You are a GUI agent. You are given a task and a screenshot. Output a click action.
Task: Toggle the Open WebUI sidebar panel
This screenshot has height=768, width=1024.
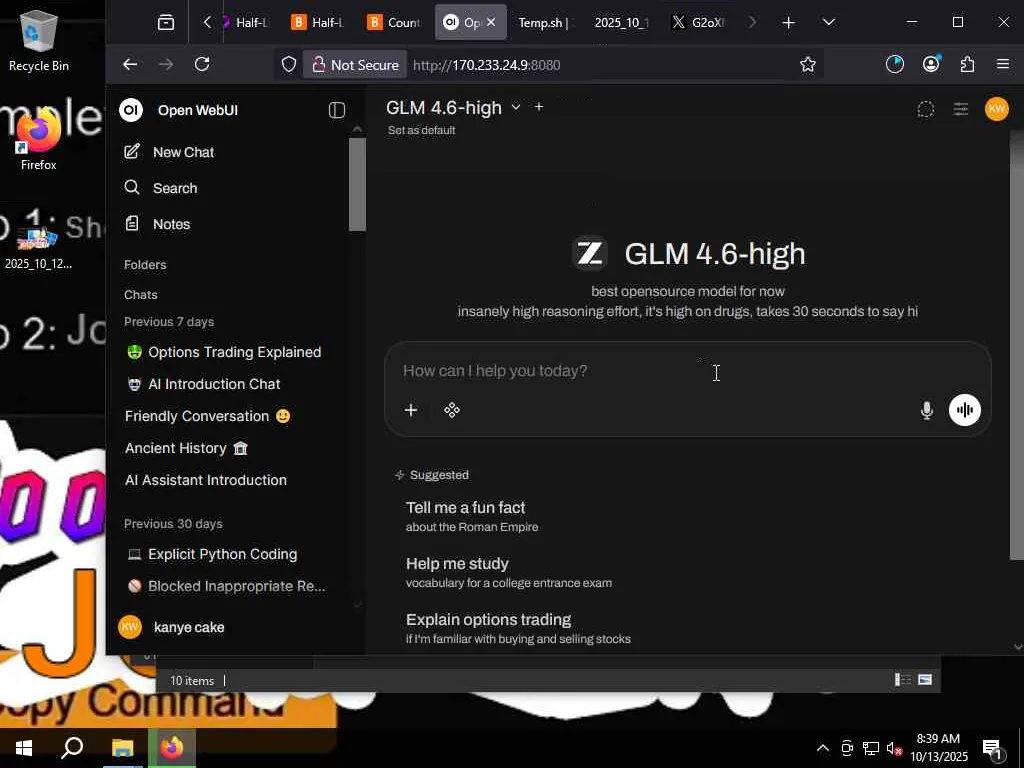[336, 110]
